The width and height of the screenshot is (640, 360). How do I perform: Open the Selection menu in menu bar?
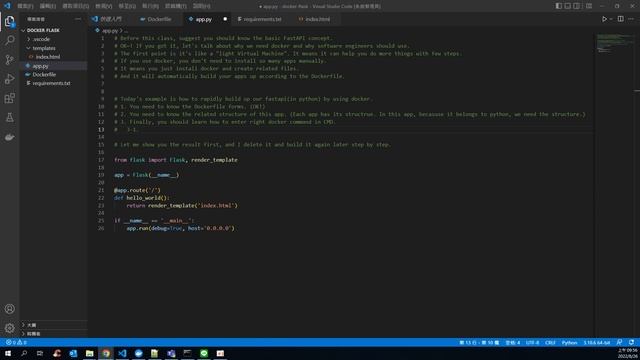tap(76, 6)
